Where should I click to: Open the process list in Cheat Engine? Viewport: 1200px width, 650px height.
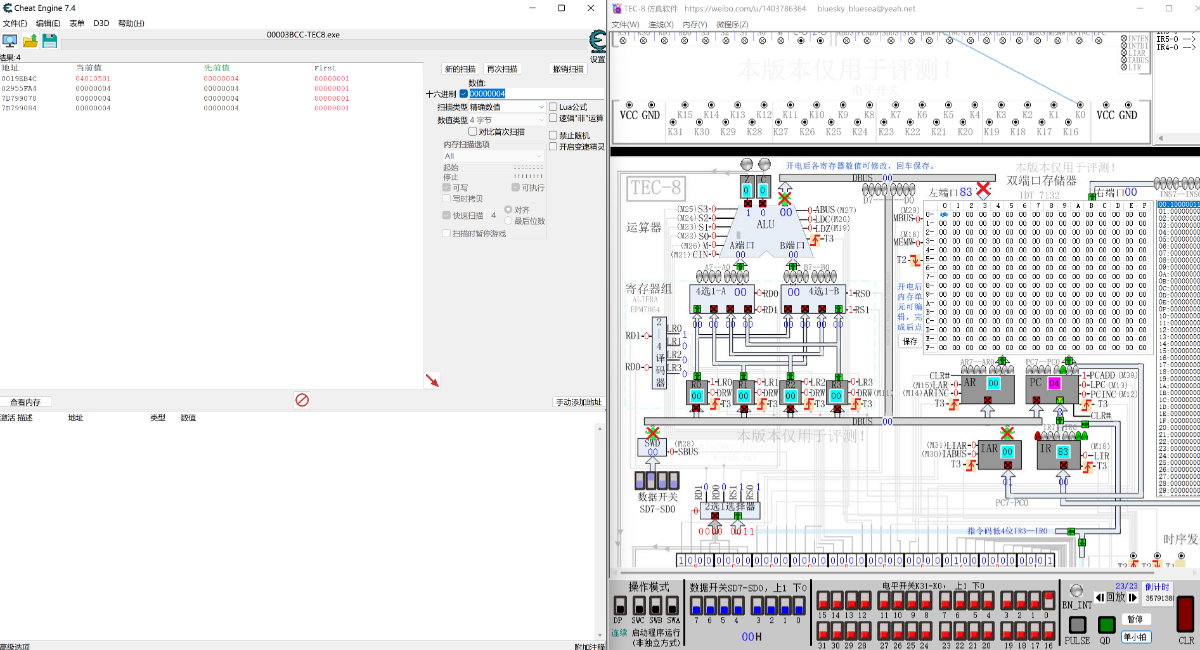(x=10, y=41)
